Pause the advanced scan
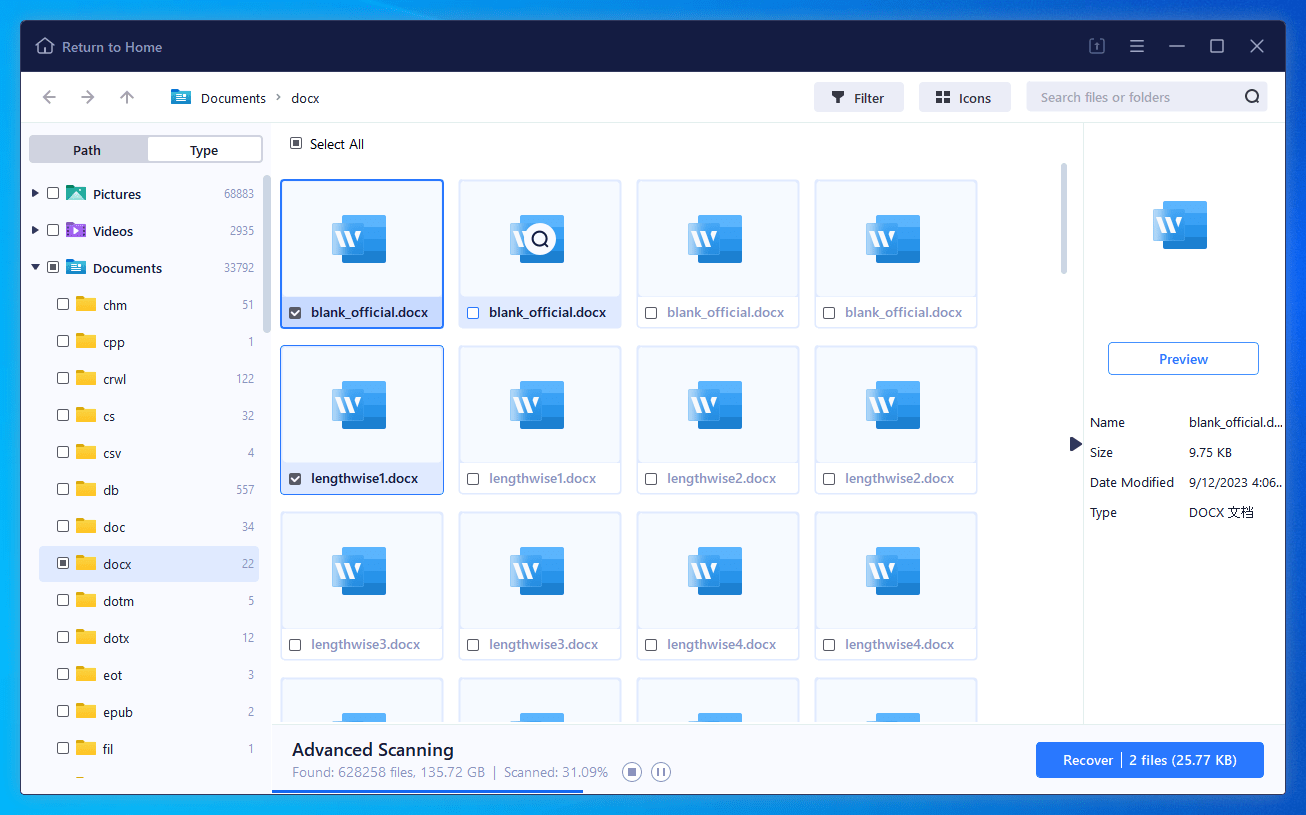 tap(661, 772)
